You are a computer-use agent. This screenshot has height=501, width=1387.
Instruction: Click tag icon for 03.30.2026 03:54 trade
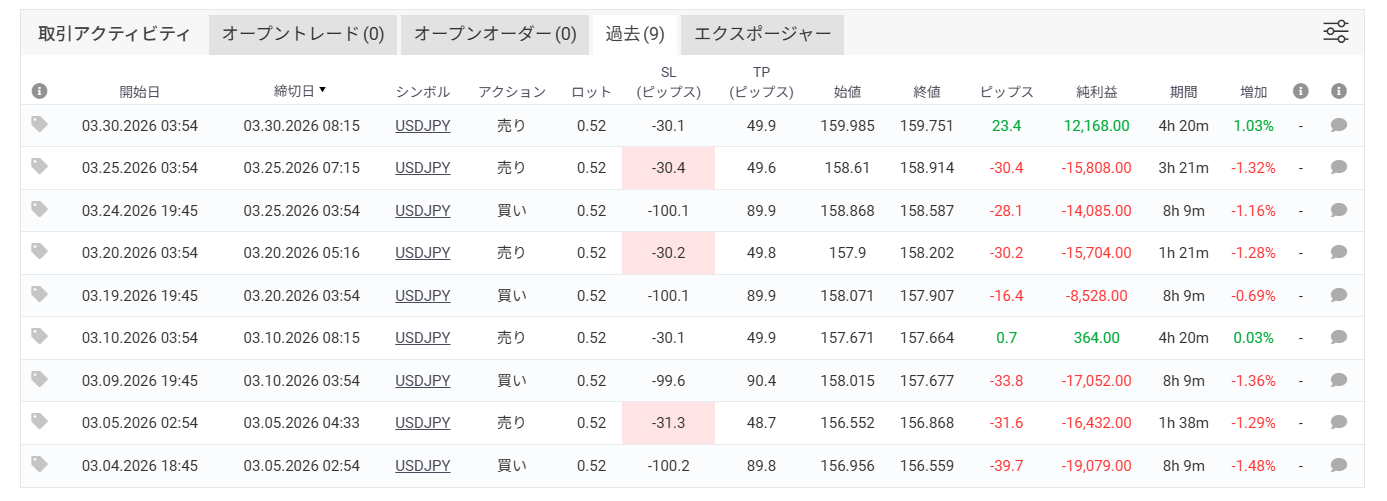[39, 124]
